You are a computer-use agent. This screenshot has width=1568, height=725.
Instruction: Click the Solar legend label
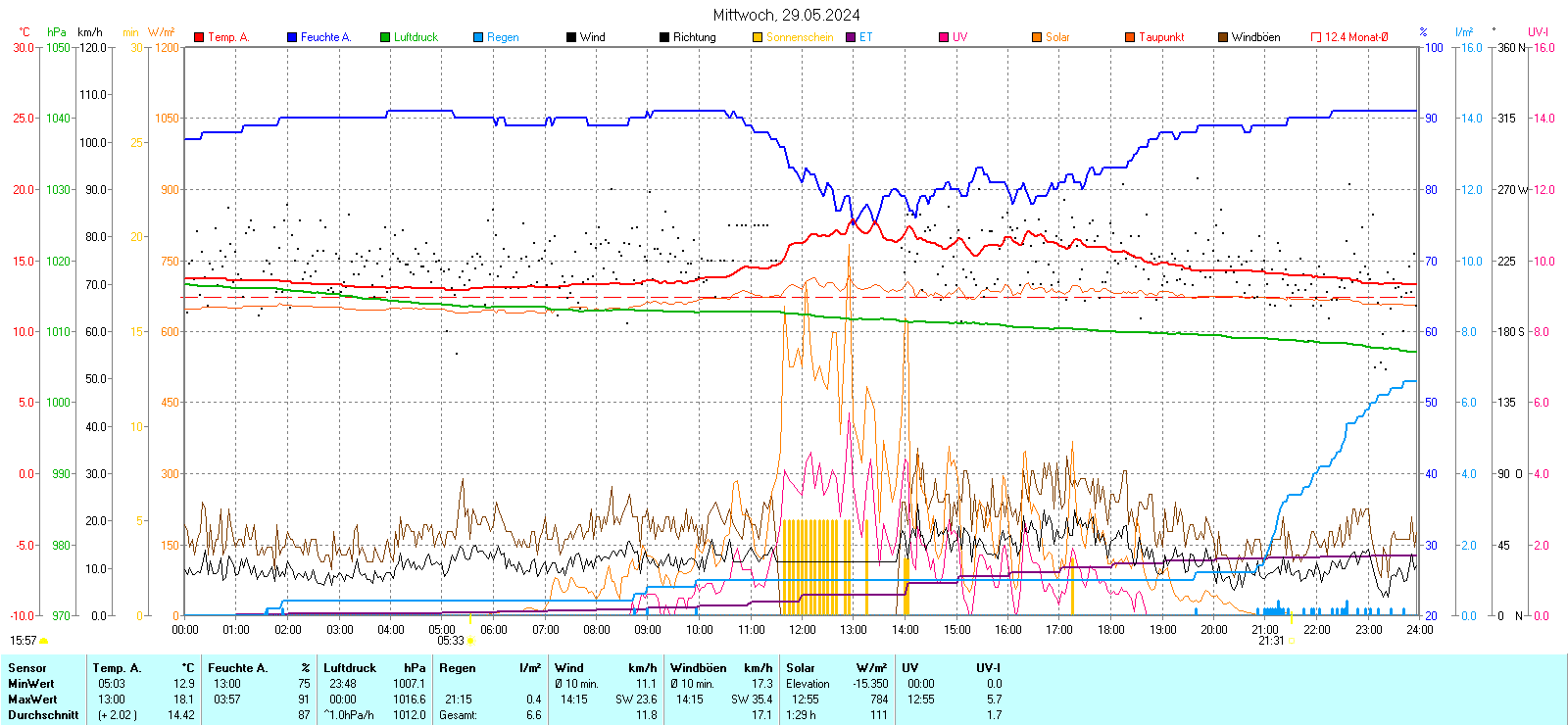tap(1057, 37)
